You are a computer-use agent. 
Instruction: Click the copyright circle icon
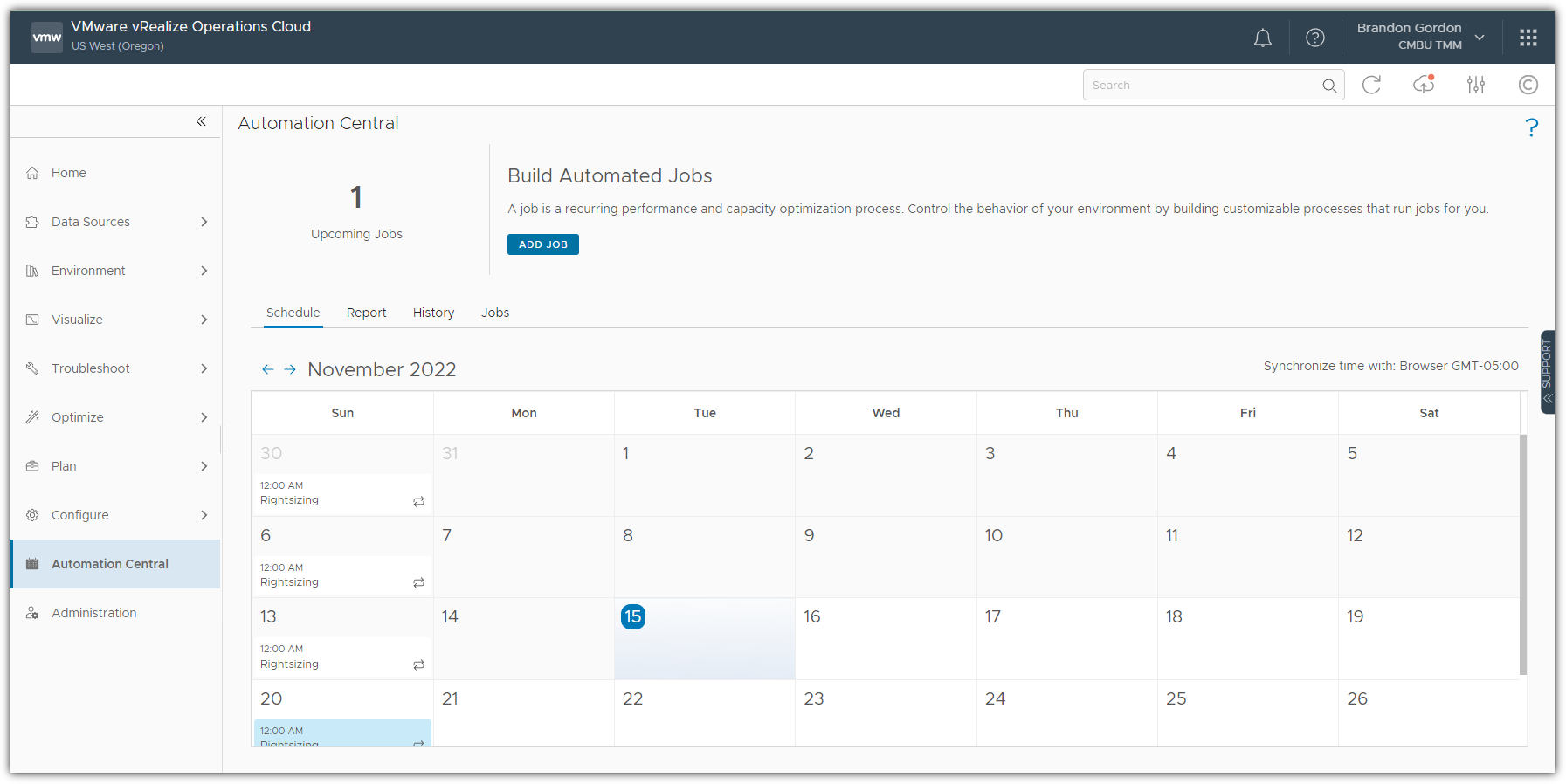point(1528,85)
